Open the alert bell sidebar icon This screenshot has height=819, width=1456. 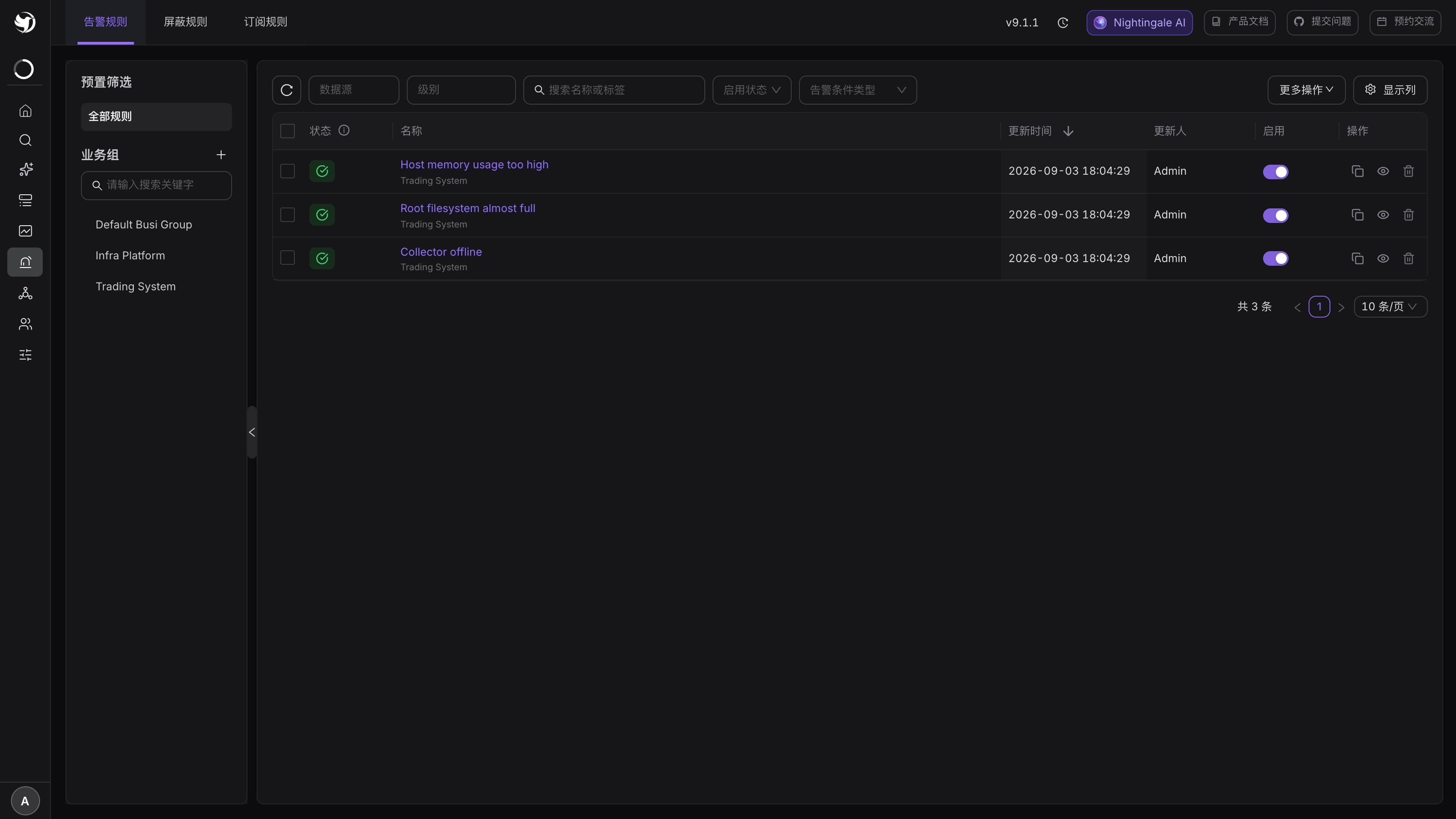[x=25, y=262]
